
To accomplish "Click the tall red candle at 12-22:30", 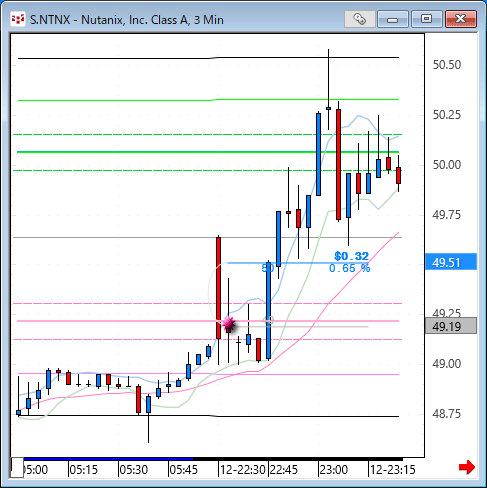I will point(218,288).
